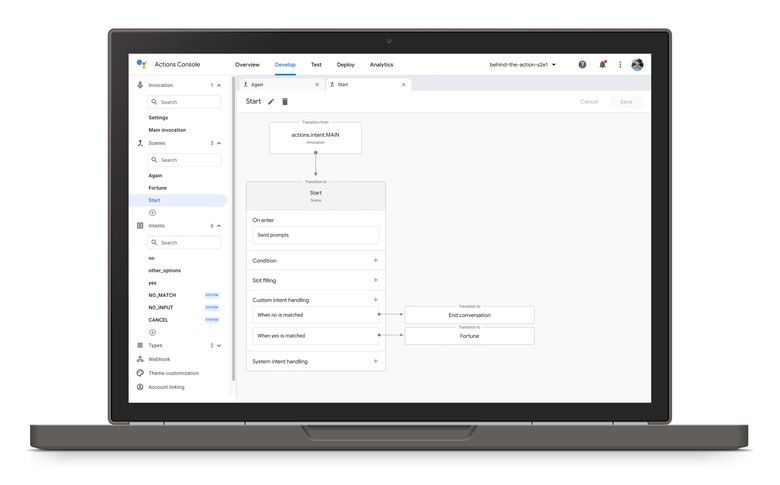Add System intent handling with plus icon
The width and height of the screenshot is (780, 485).
375,361
